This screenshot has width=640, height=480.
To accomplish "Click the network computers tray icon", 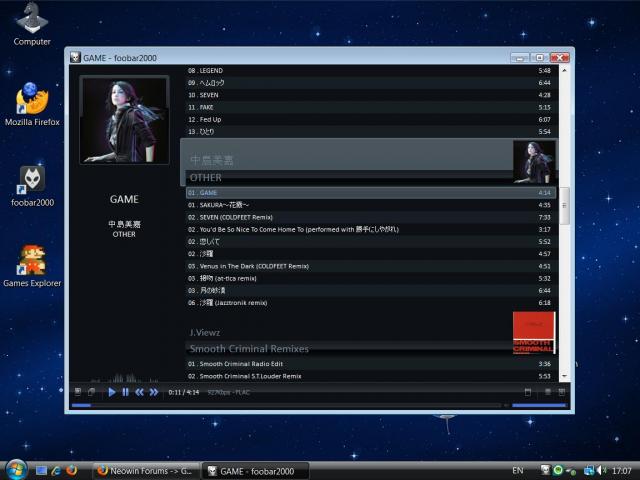I will click(588, 471).
